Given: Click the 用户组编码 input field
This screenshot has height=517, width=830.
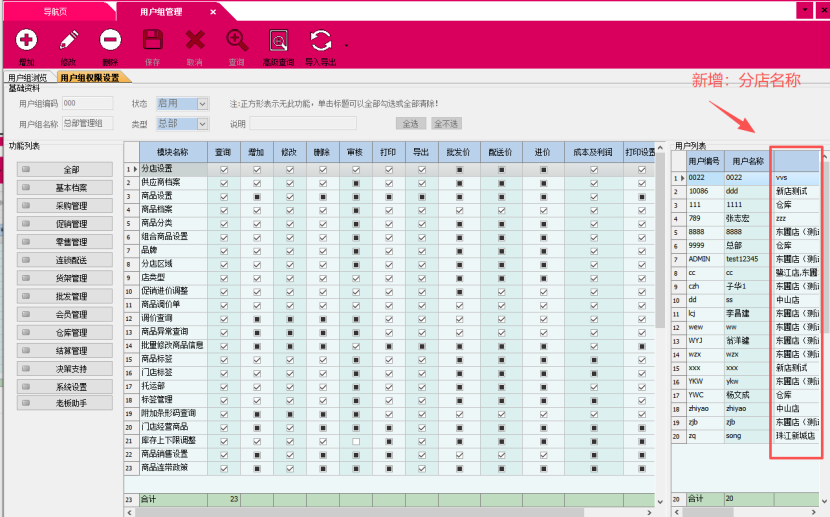Looking at the screenshot, I should click(x=87, y=103).
